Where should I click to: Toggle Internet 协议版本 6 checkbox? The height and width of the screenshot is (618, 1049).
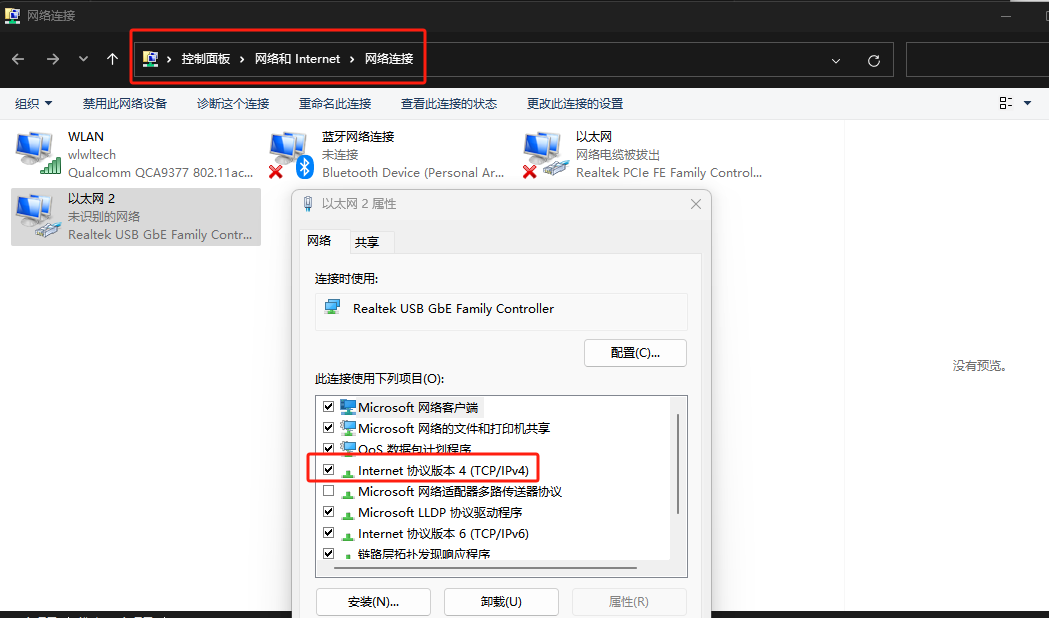(328, 533)
